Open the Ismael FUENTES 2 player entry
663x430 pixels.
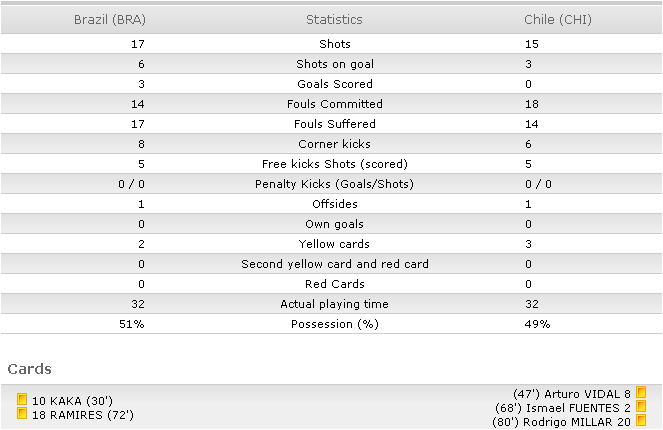coord(563,408)
